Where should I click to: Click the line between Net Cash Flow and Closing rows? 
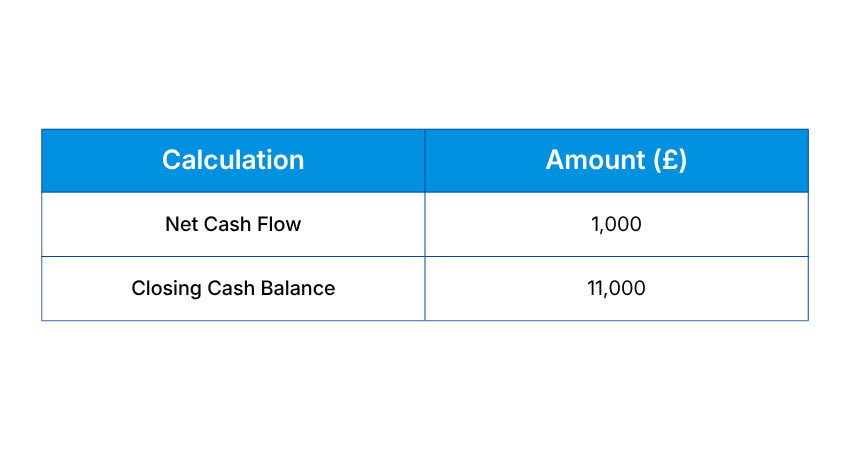tap(233, 256)
